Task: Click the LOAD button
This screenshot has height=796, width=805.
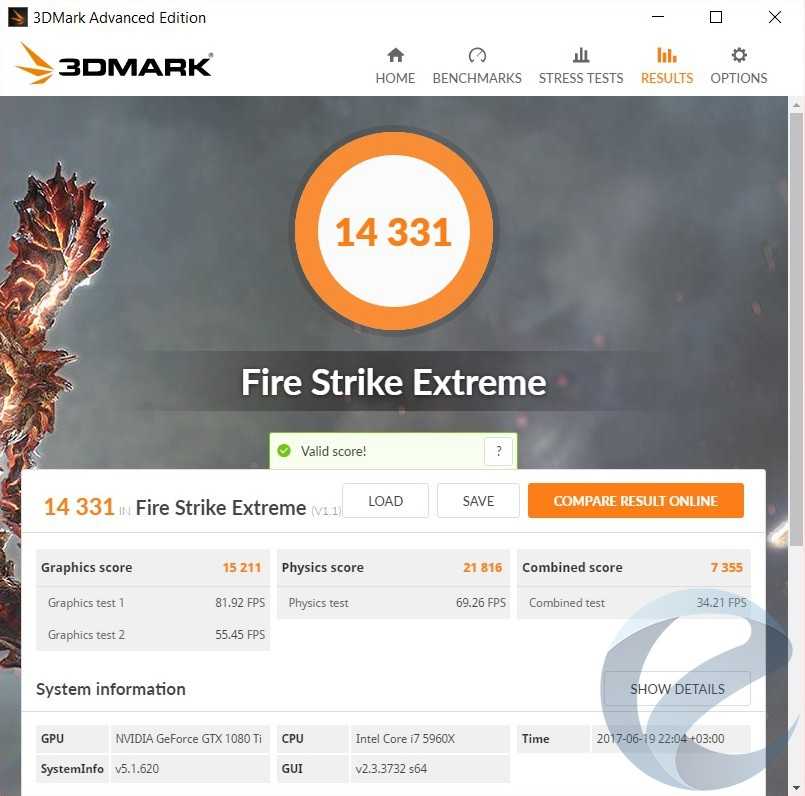Action: (386, 501)
